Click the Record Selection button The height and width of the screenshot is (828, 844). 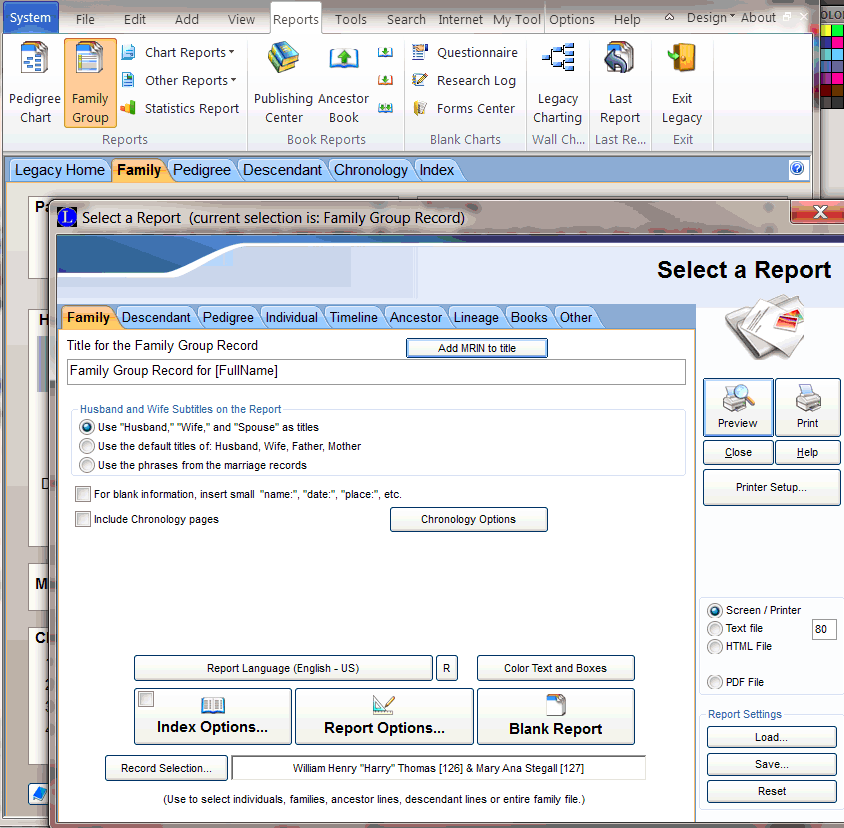[x=166, y=768]
